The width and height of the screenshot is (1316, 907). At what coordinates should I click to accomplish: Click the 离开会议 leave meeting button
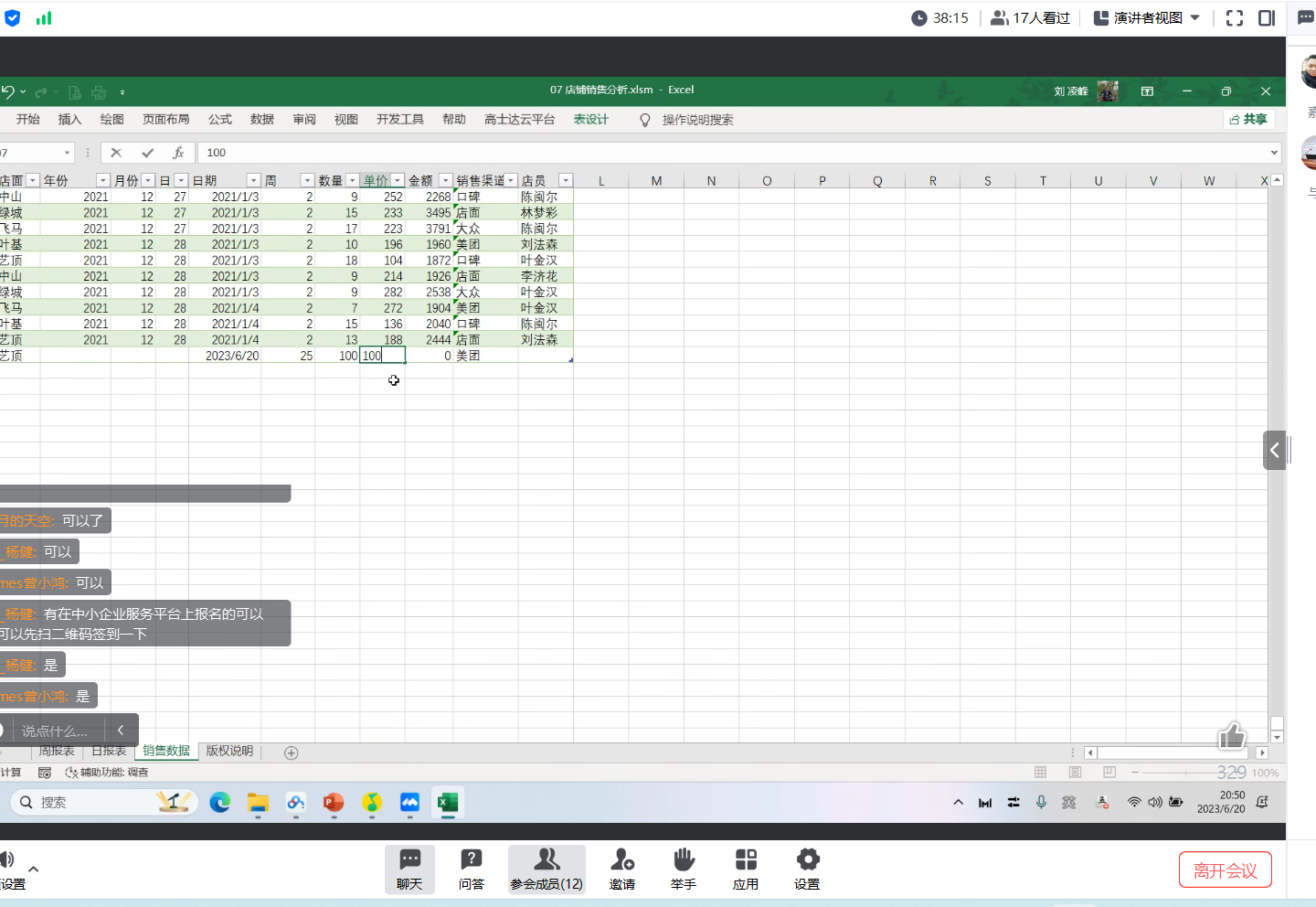pos(1226,870)
